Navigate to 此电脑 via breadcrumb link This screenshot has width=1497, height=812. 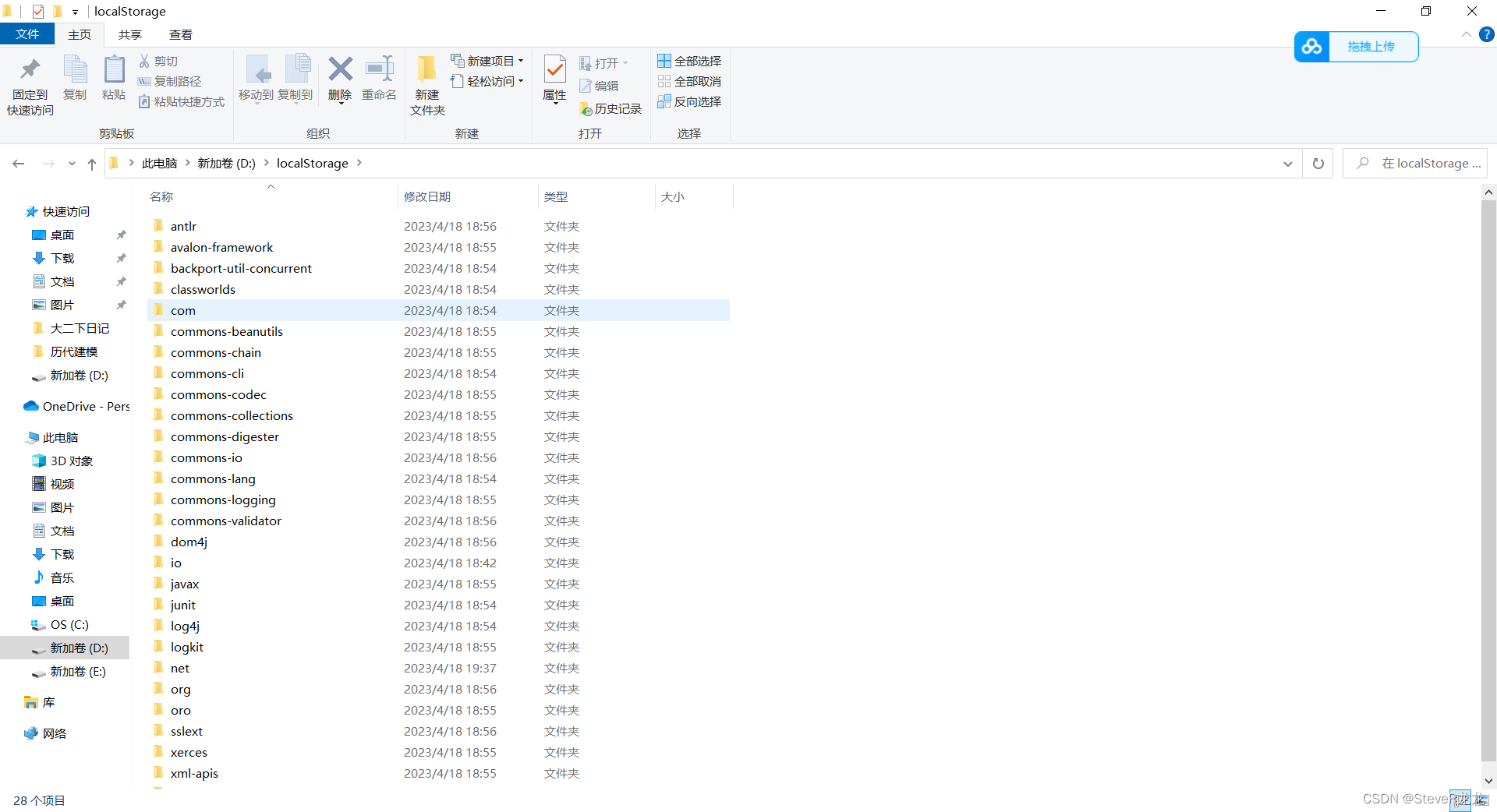tap(160, 163)
